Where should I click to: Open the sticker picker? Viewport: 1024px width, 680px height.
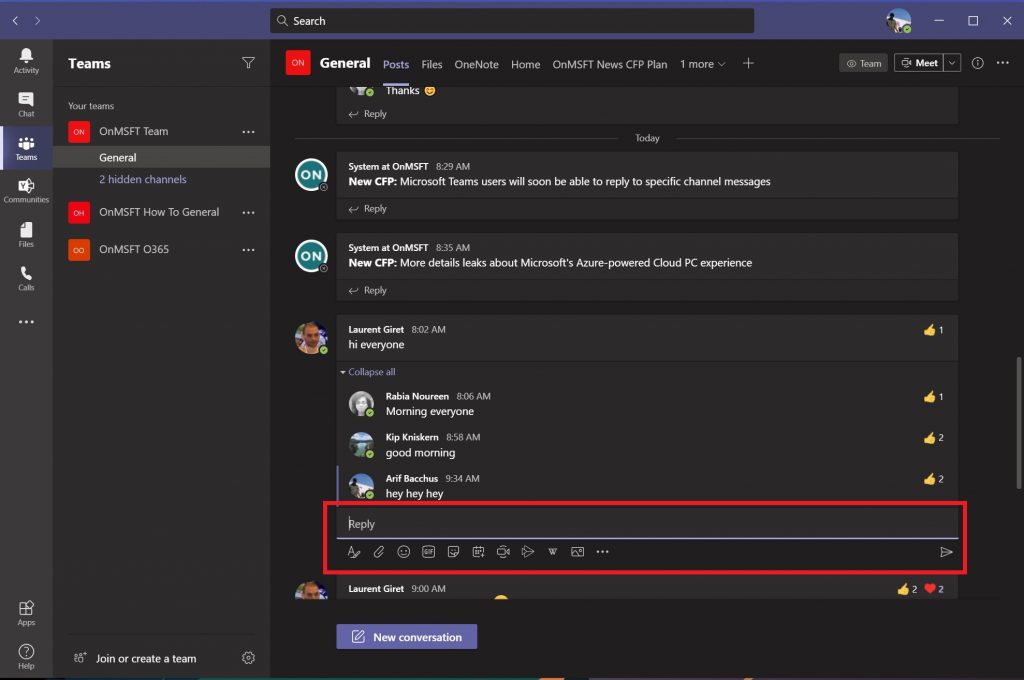pos(453,552)
